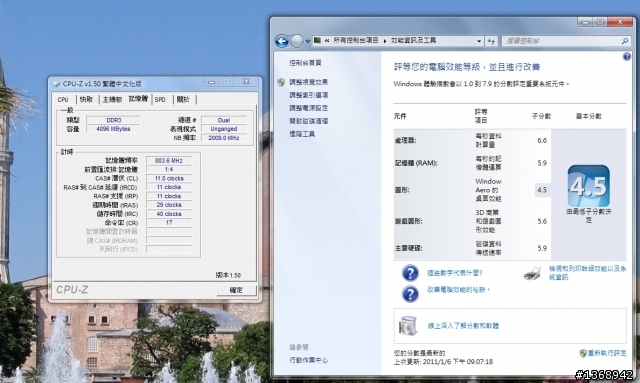Click the Control Panel icon in the address bar
The width and height of the screenshot is (640, 383).
[317, 40]
